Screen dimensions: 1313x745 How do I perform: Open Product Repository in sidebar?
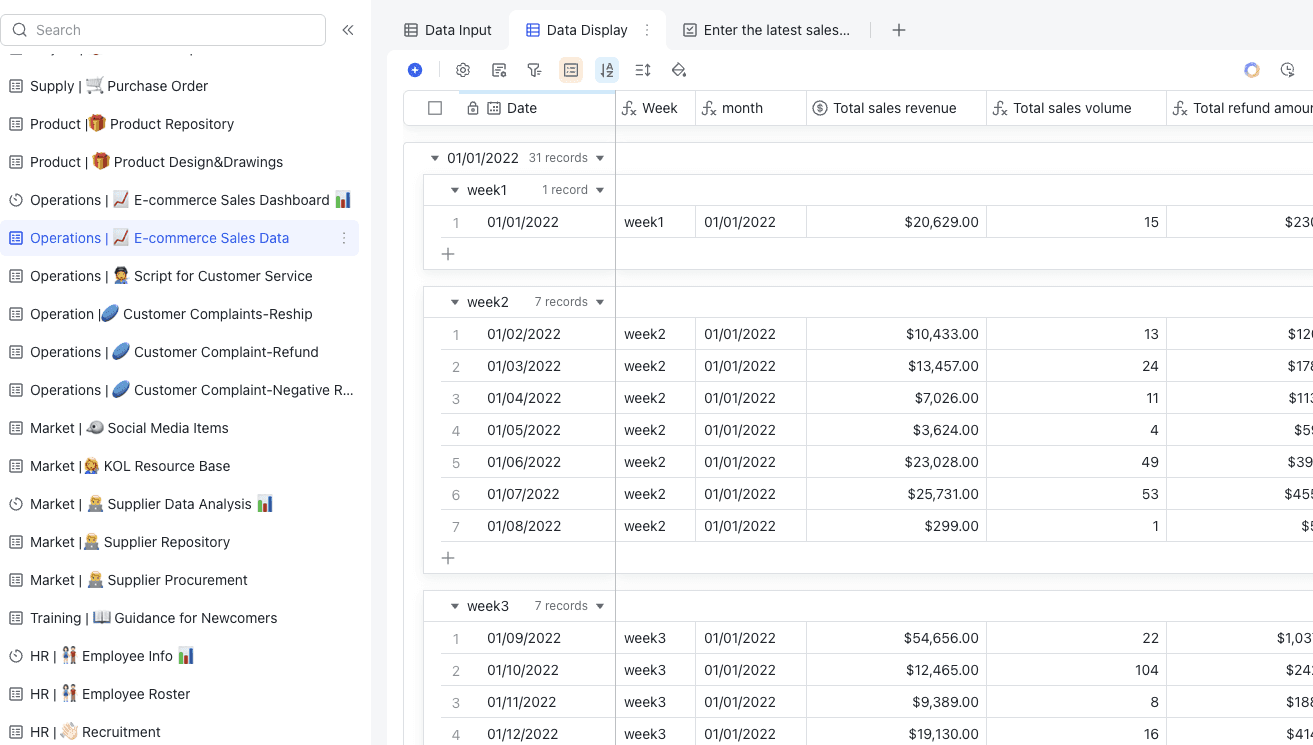coord(180,124)
